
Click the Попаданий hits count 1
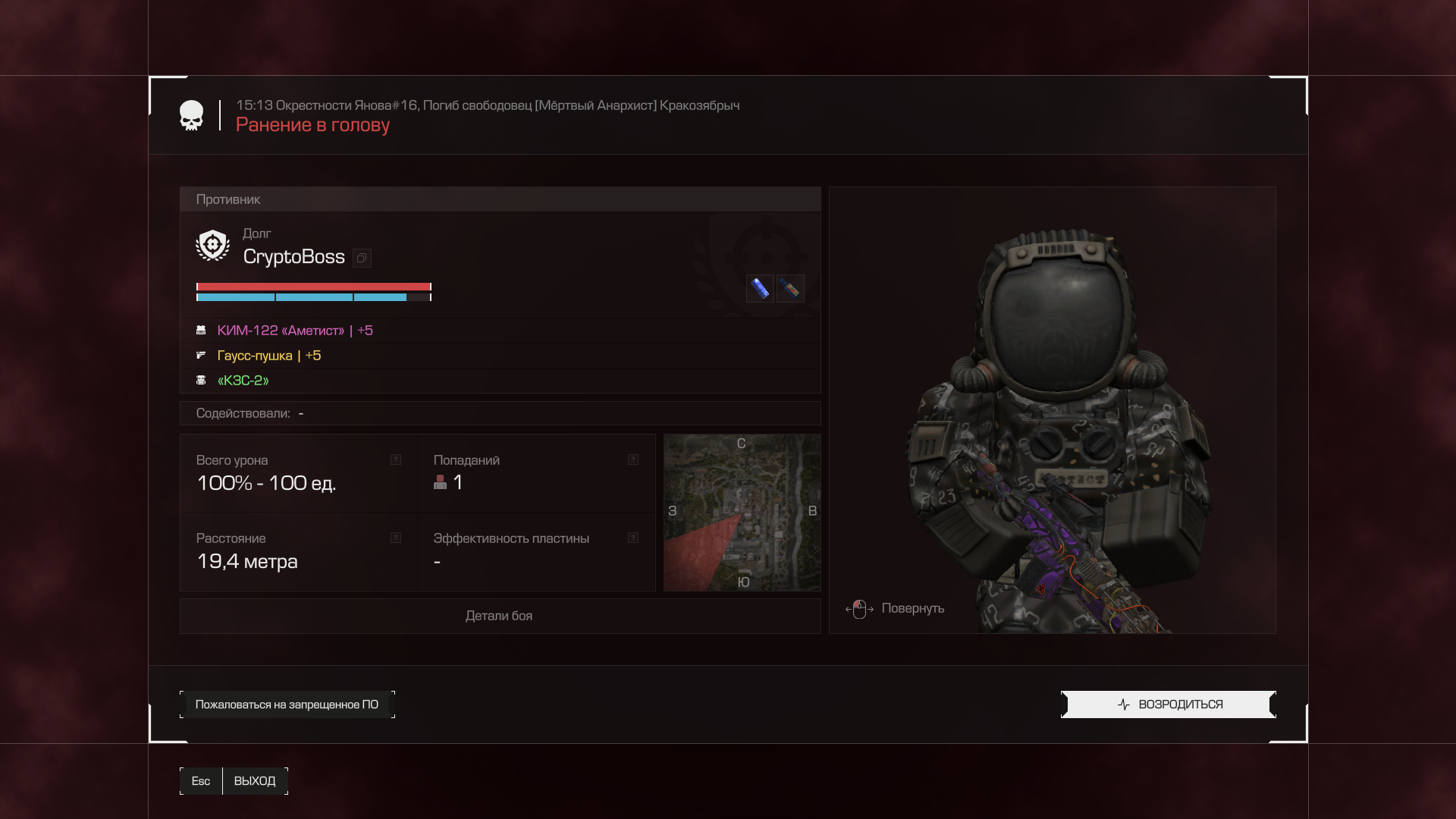pyautogui.click(x=458, y=482)
